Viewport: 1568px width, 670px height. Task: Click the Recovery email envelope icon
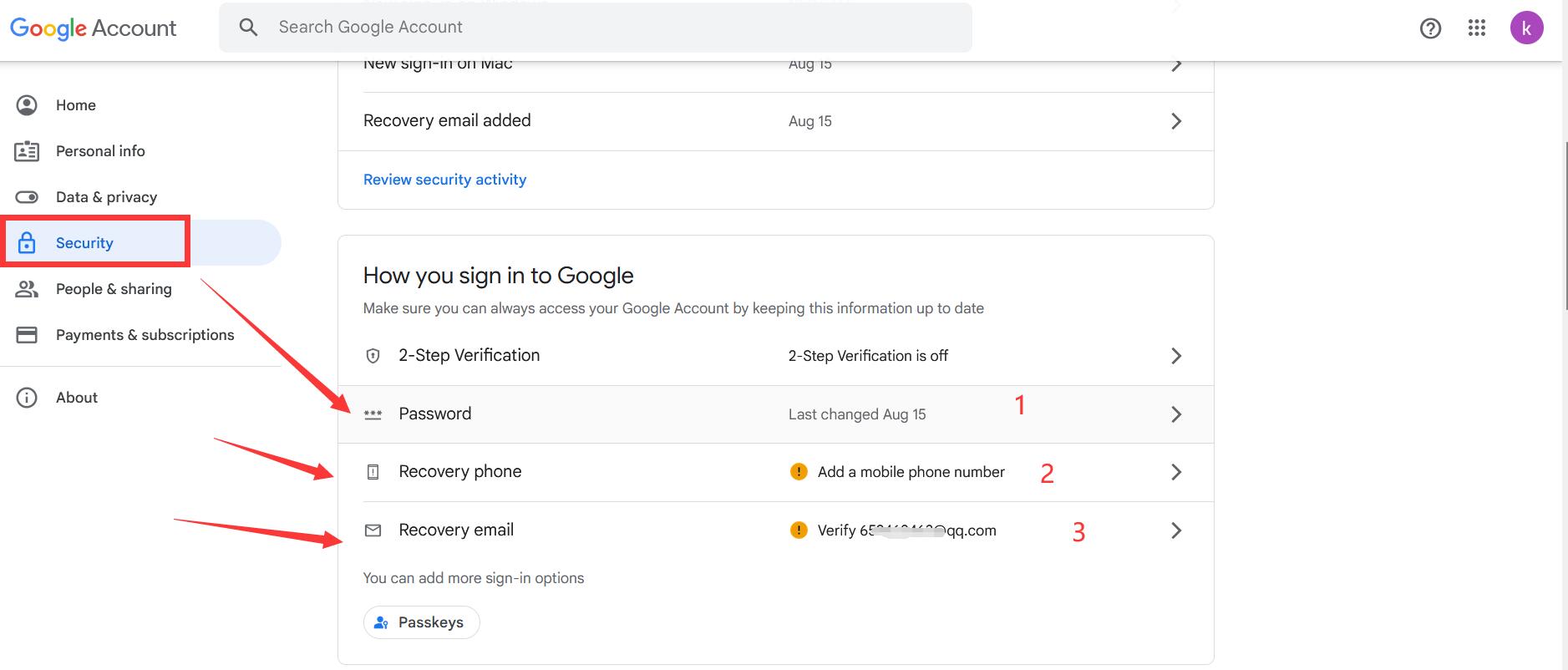pos(373,530)
